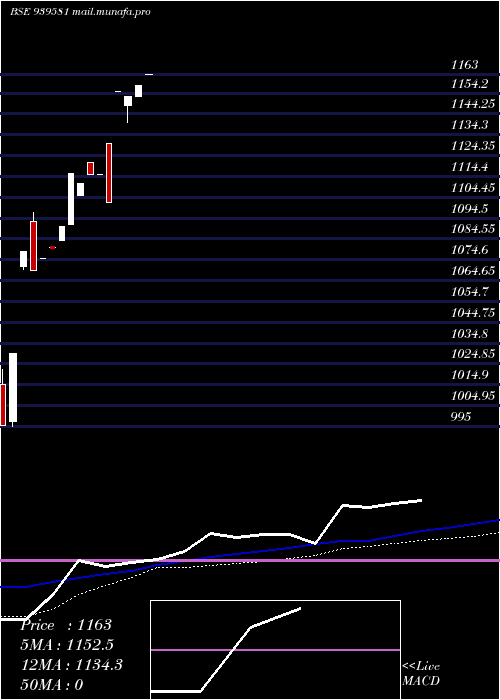Click the 1144.25 price axis label
Image resolution: width=500 pixels, height=700 pixels.
(473, 104)
